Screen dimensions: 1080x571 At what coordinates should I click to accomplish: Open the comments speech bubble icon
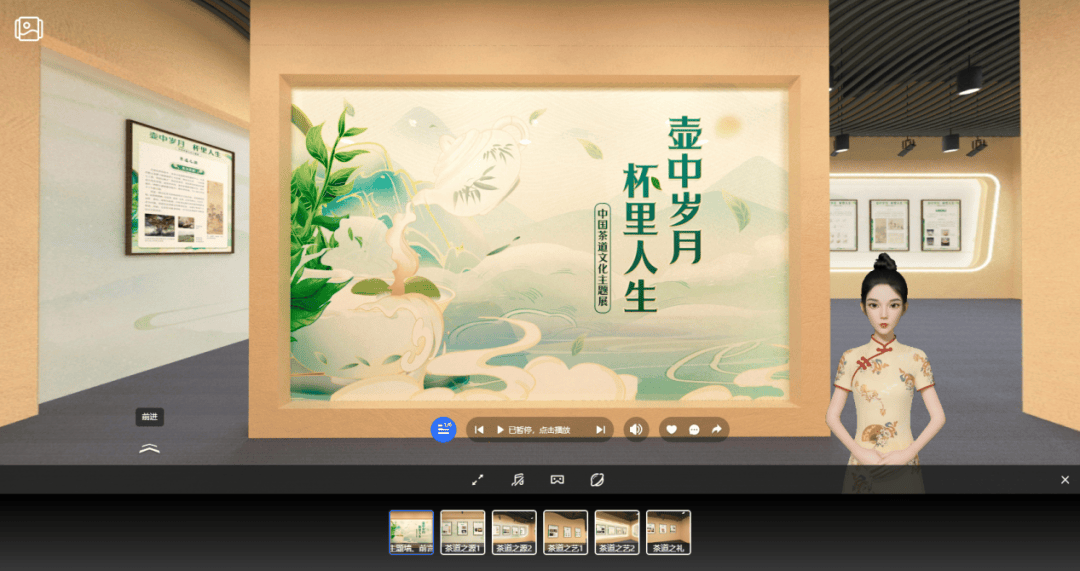click(x=694, y=429)
